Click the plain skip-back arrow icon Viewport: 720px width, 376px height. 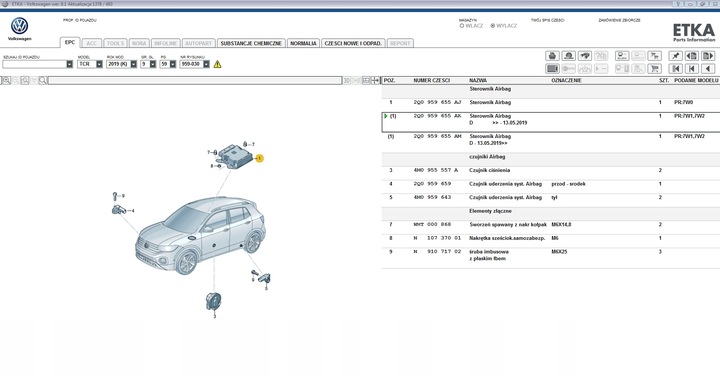coord(692,69)
